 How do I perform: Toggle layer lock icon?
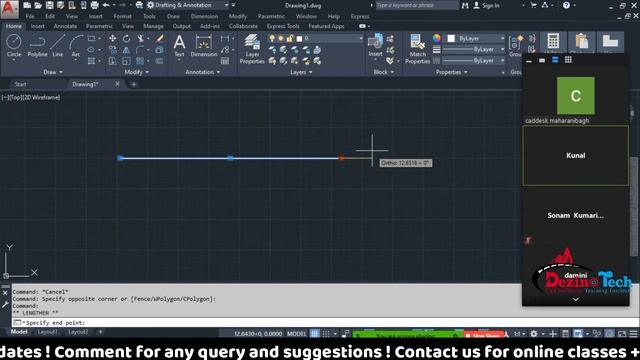point(289,38)
